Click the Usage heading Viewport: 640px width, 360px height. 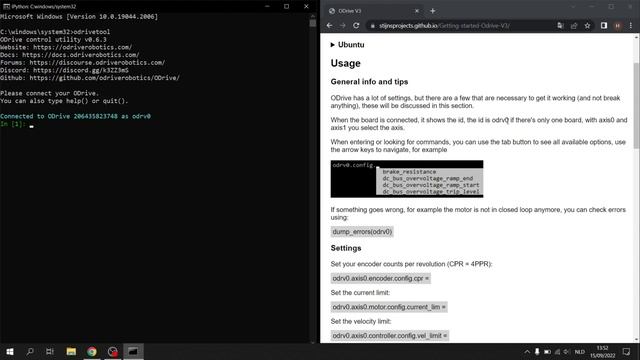[x=346, y=63]
